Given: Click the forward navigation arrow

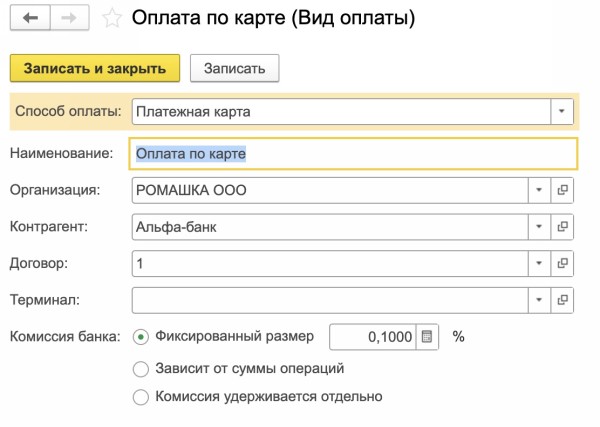Looking at the screenshot, I should [x=68, y=18].
